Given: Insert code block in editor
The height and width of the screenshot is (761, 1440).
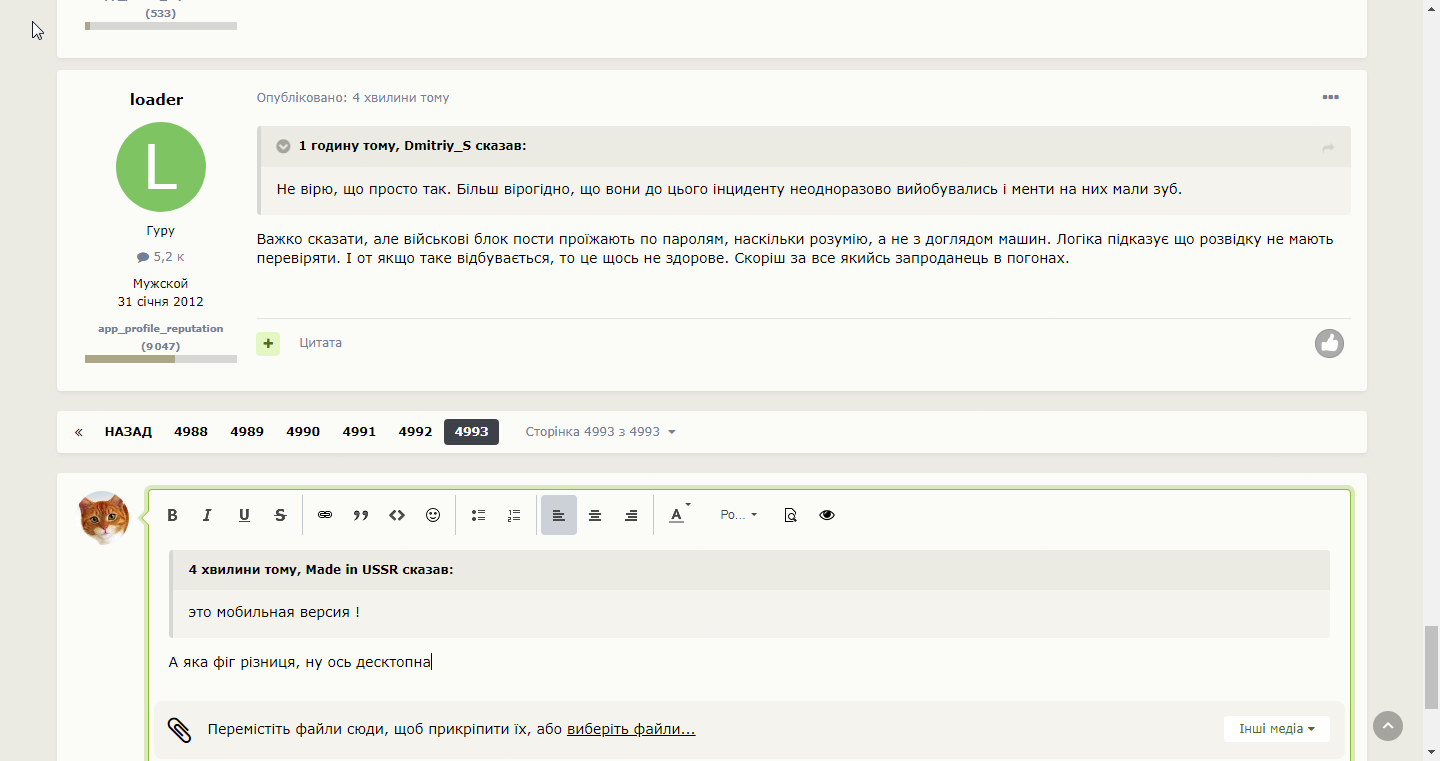Looking at the screenshot, I should pyautogui.click(x=397, y=515).
